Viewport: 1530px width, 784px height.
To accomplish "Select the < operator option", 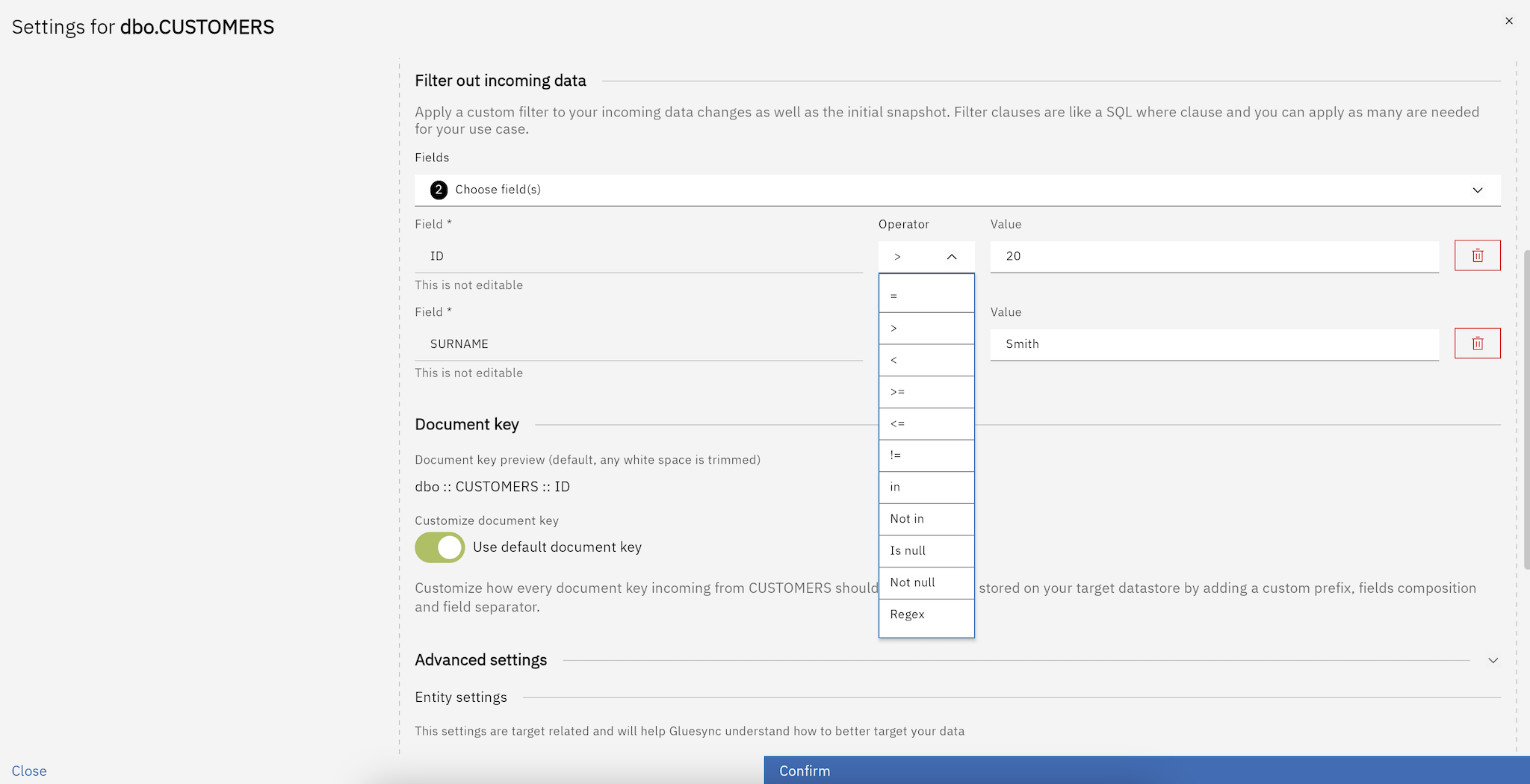I will pyautogui.click(x=926, y=360).
